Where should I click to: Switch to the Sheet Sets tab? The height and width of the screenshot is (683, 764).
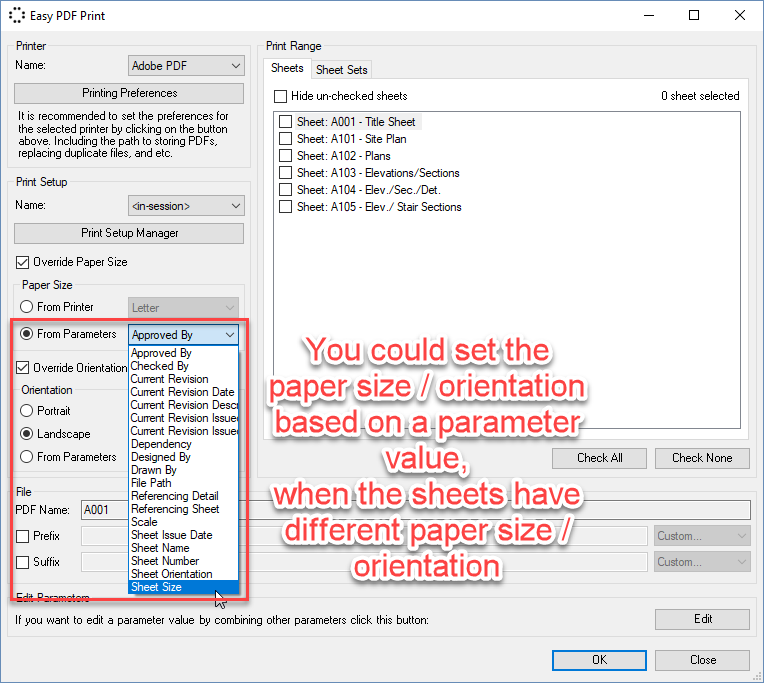point(341,70)
